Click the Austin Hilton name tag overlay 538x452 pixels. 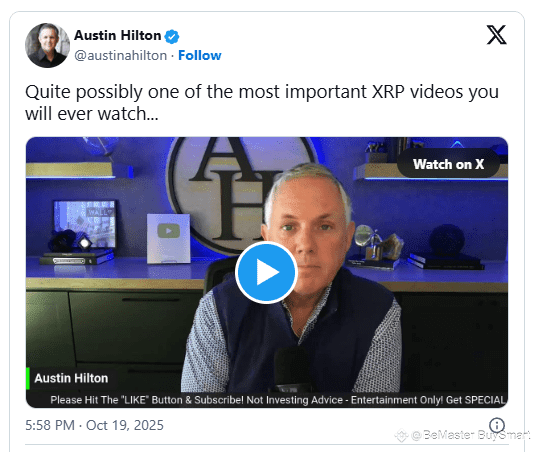pyautogui.click(x=71, y=378)
